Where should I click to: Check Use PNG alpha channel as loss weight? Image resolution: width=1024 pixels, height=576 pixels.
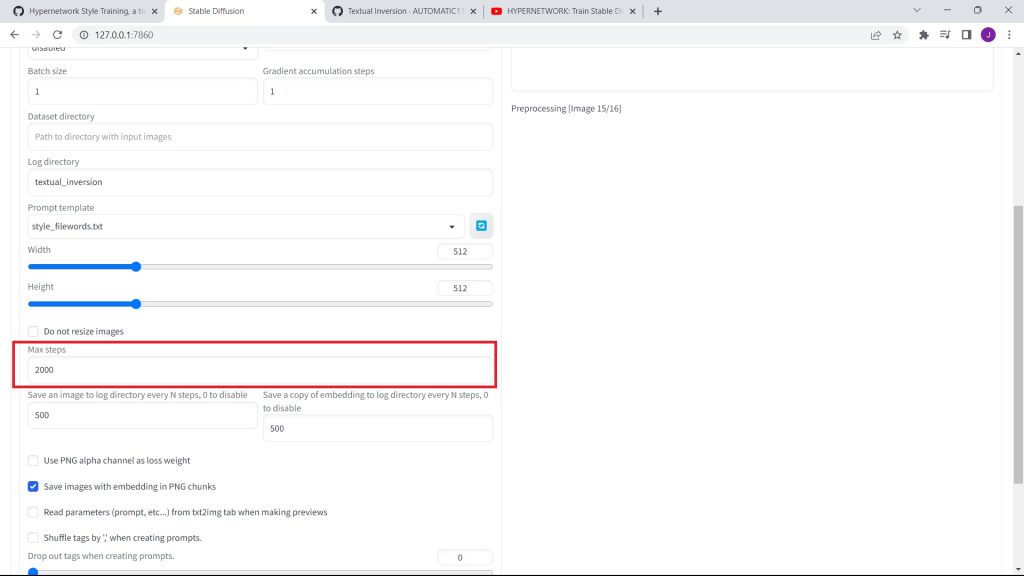point(33,461)
